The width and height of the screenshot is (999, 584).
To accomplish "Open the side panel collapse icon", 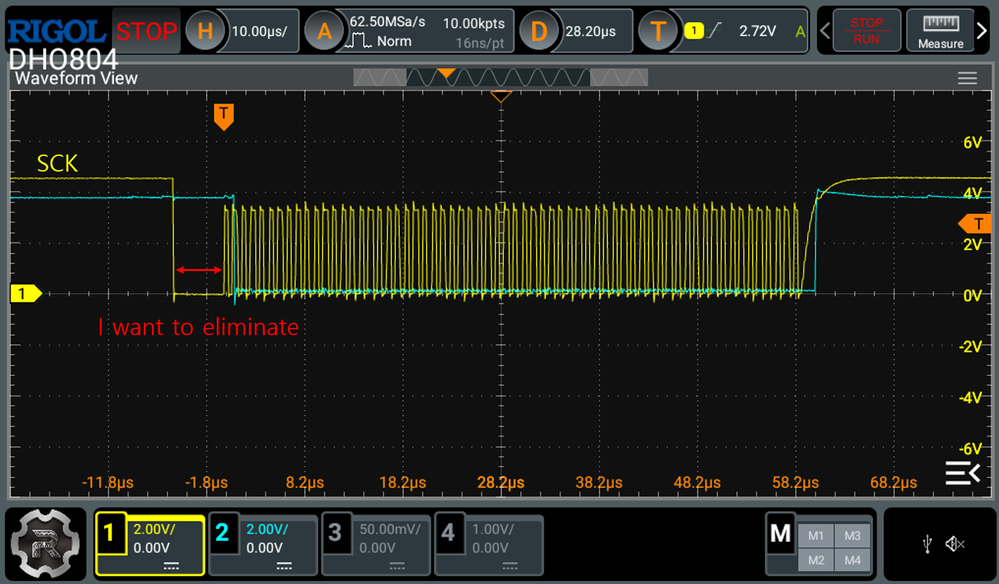I will click(x=963, y=473).
